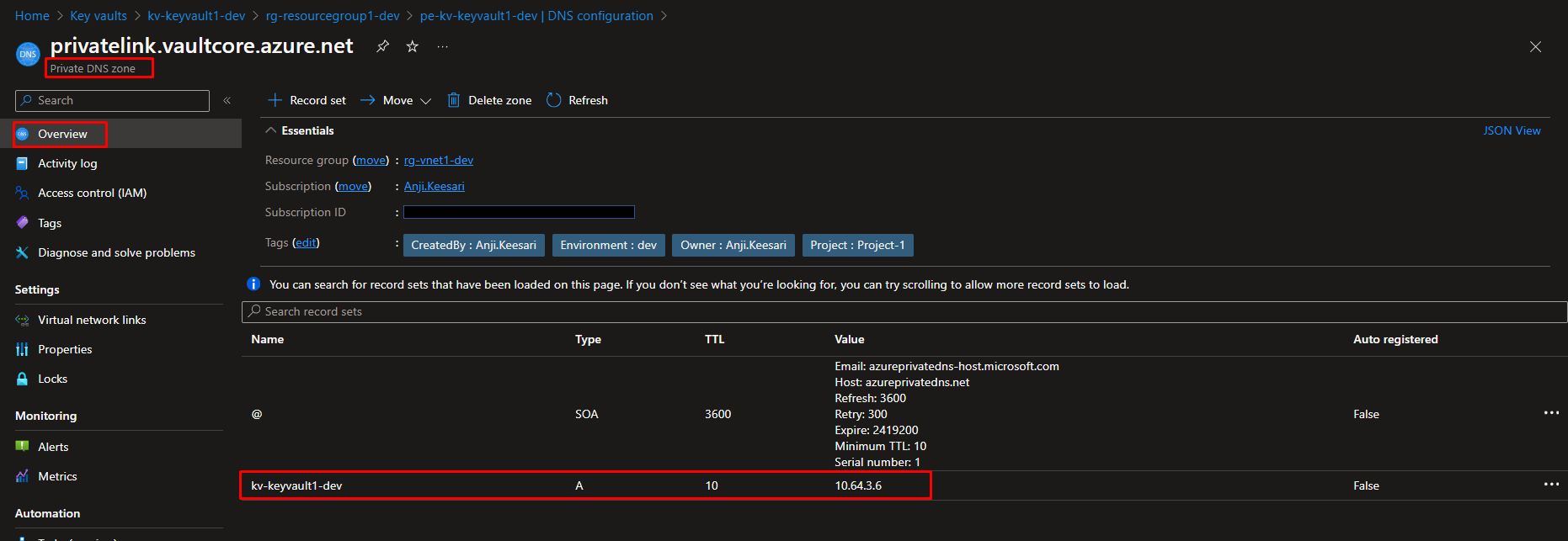The width and height of the screenshot is (1568, 541).
Task: Click the DNS zone resource icon
Action: point(28,54)
